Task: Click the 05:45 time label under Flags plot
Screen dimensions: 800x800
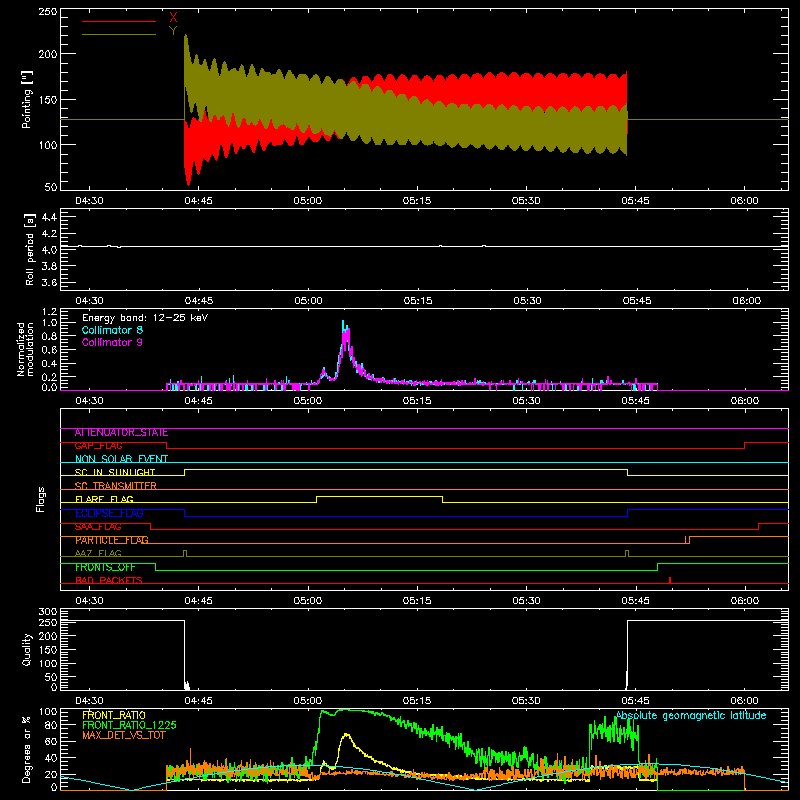Action: click(636, 601)
